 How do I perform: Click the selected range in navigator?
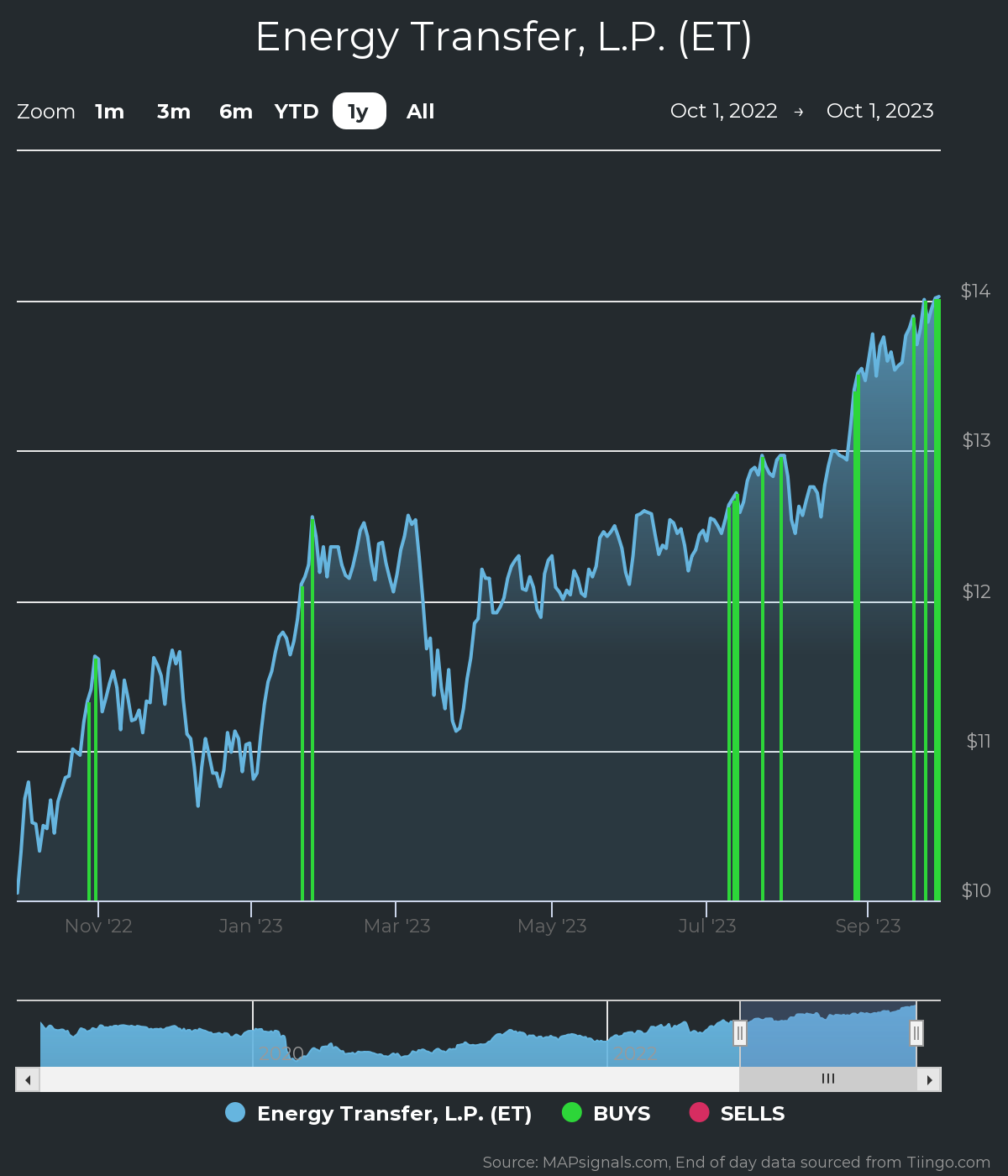[x=828, y=1035]
